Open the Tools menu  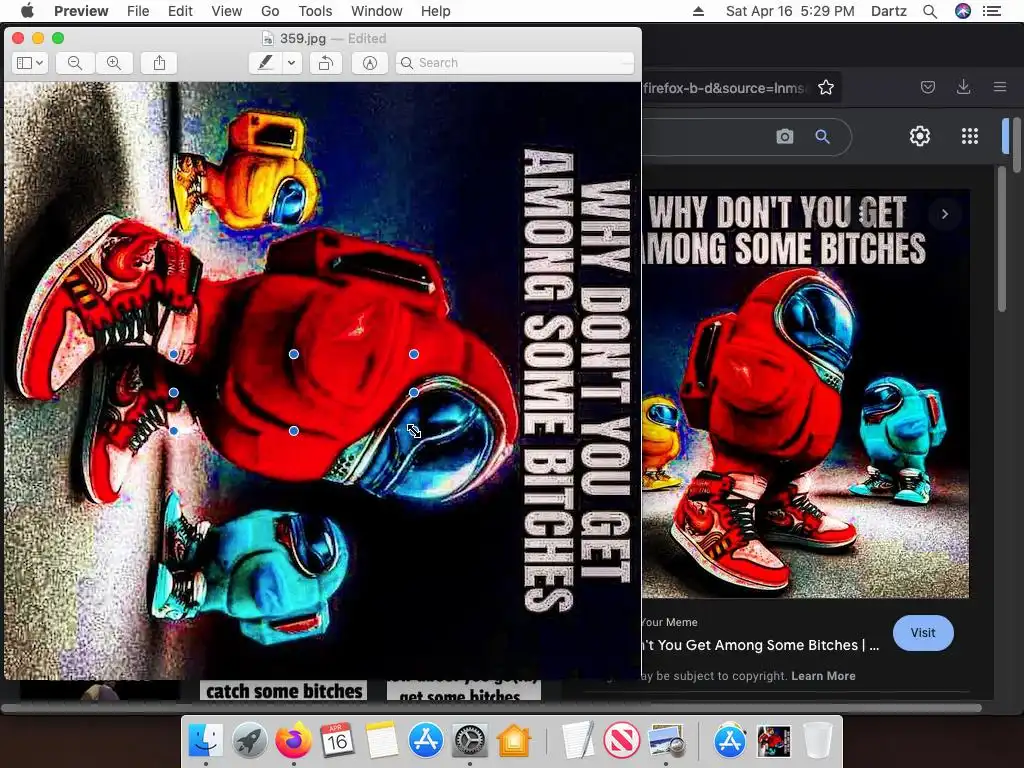tap(315, 11)
